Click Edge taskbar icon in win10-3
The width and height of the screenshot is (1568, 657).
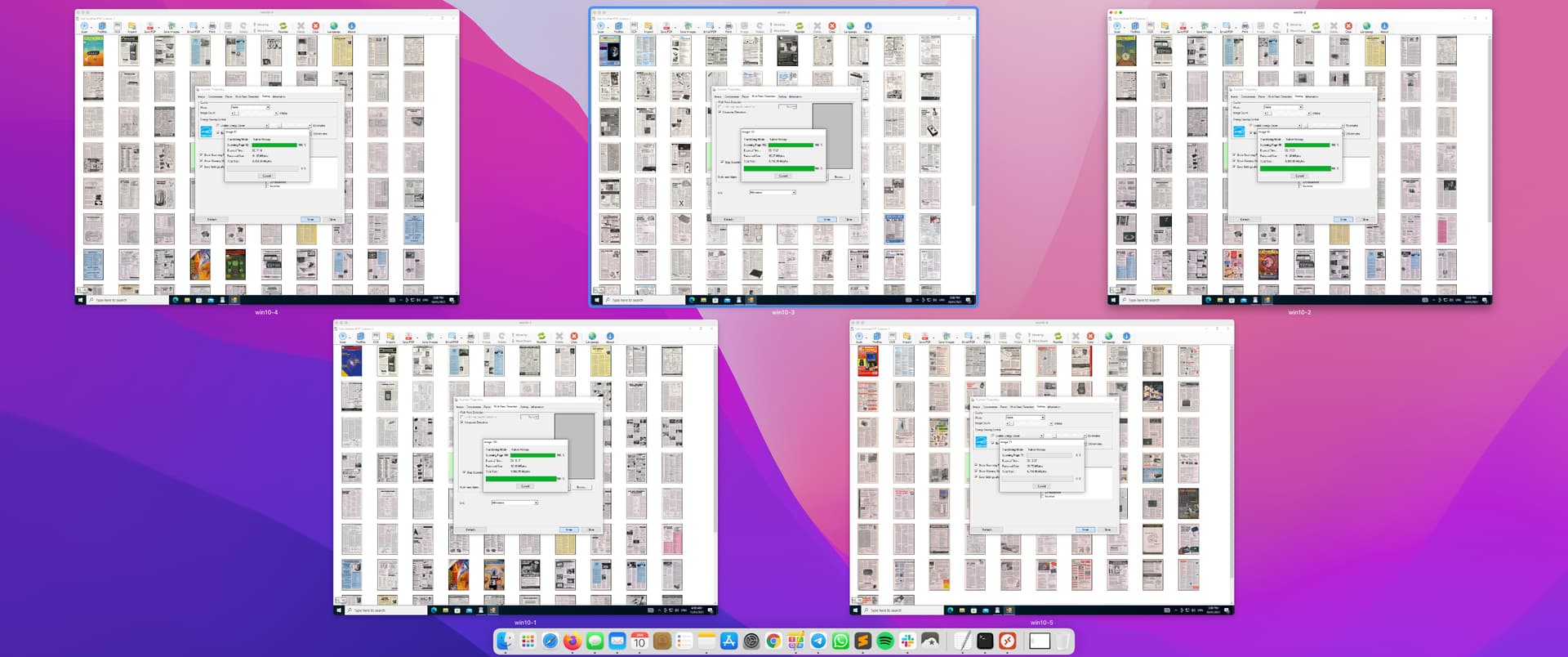(691, 300)
